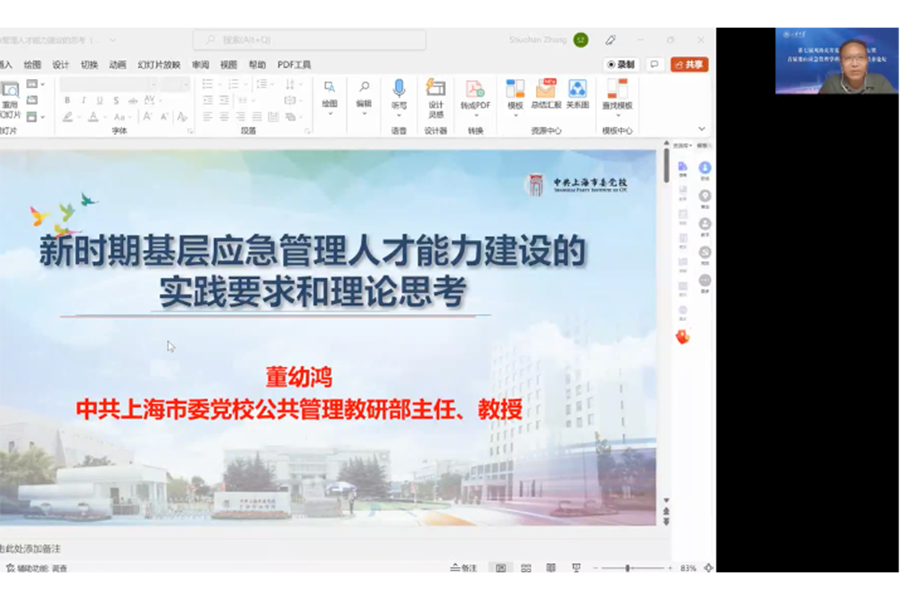Screen dimensions: 900x600
Task: Click the 录制 record button
Action: (621, 64)
